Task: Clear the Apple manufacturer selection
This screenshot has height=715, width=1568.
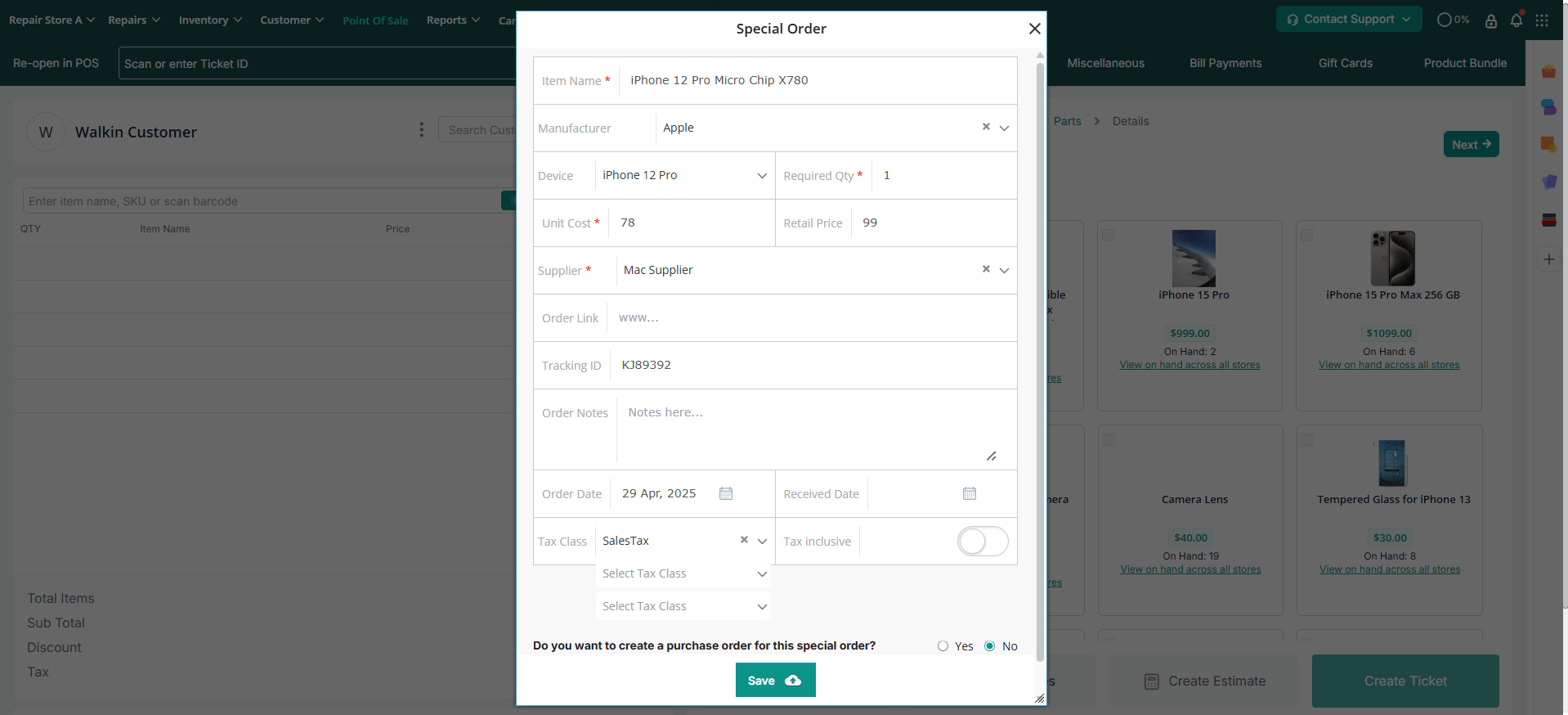Action: pos(986,127)
